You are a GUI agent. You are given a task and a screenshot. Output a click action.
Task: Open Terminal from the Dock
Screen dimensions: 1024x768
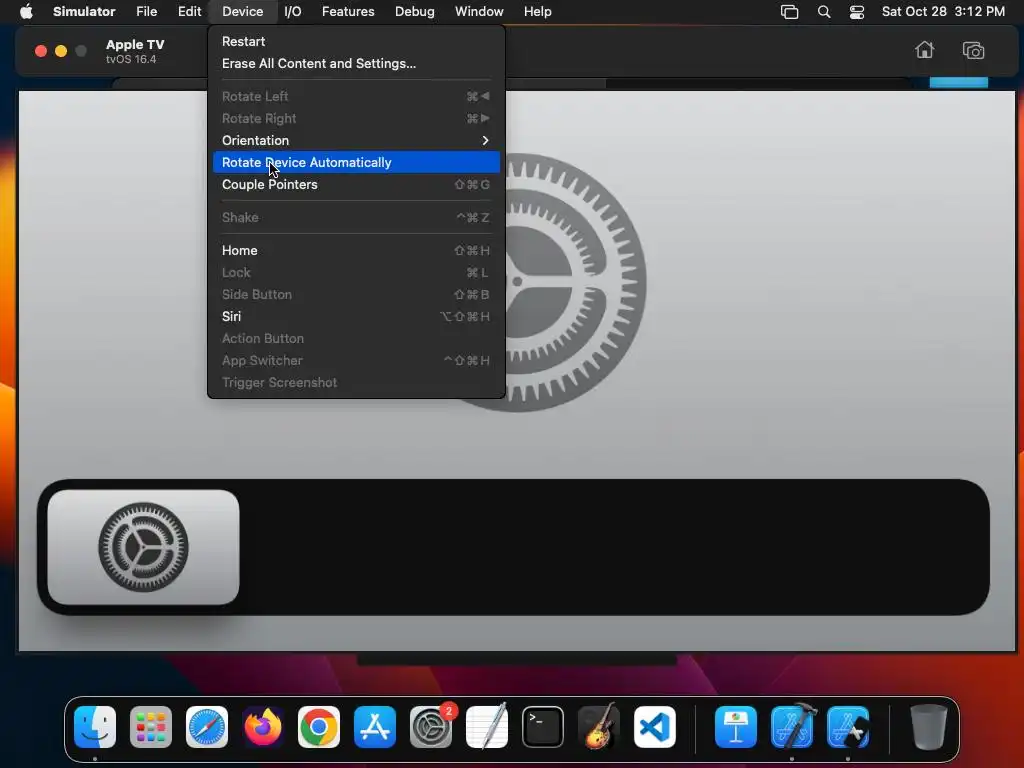(x=543, y=727)
